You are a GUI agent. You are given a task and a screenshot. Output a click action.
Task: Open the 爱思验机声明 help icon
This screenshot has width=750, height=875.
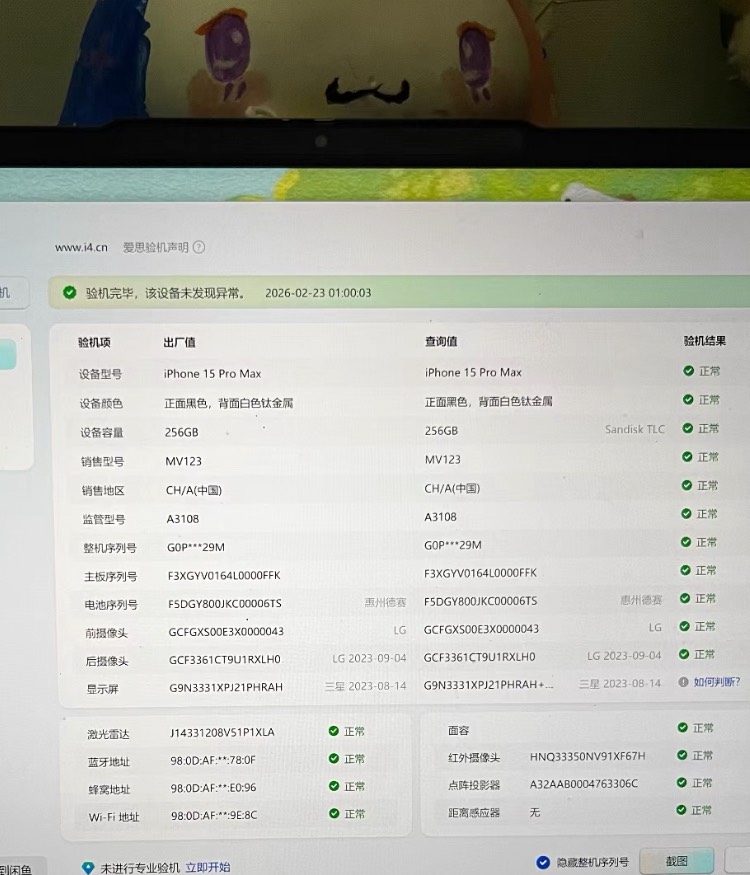click(x=199, y=247)
